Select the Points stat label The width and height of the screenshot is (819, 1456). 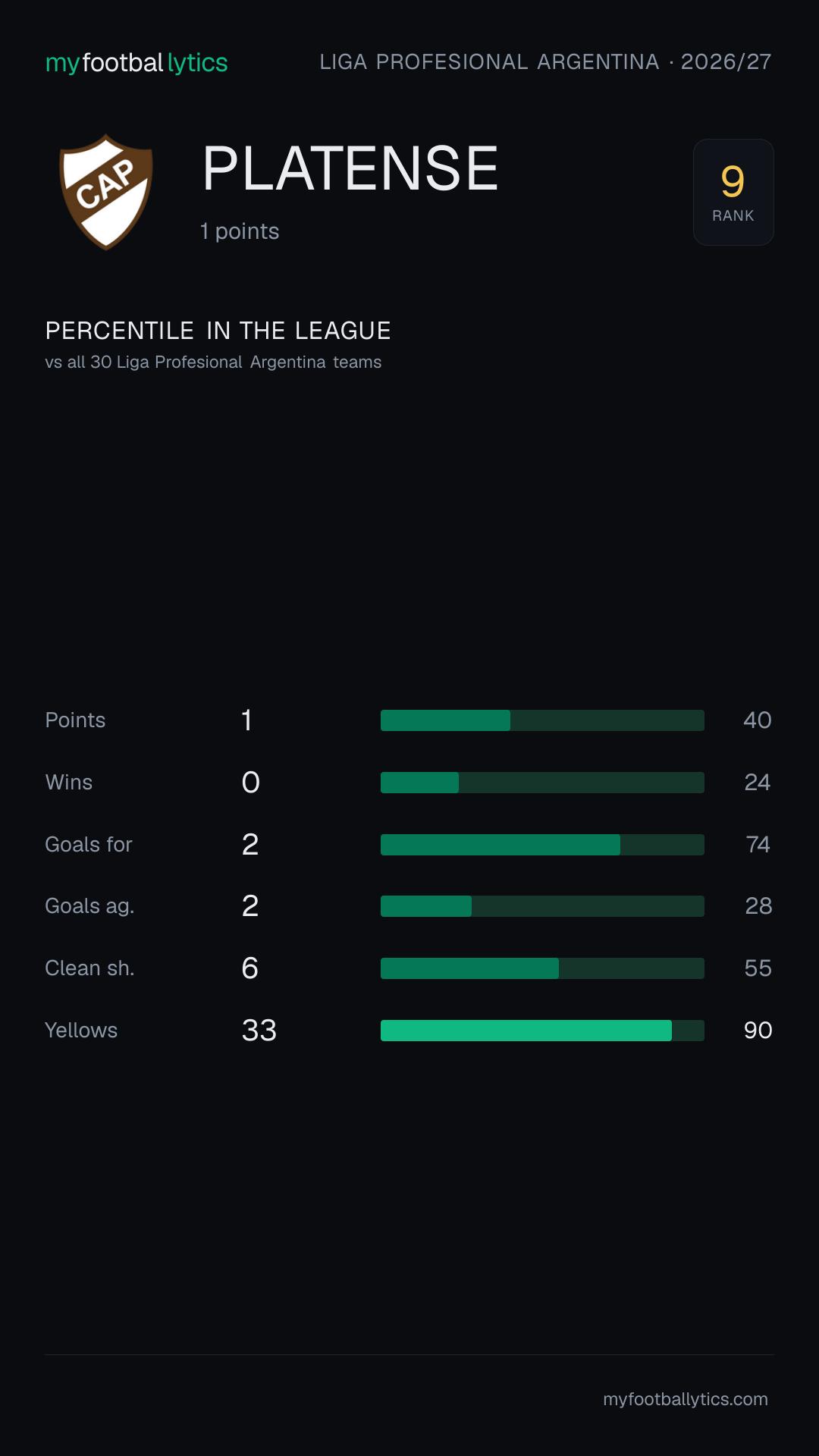(x=75, y=720)
